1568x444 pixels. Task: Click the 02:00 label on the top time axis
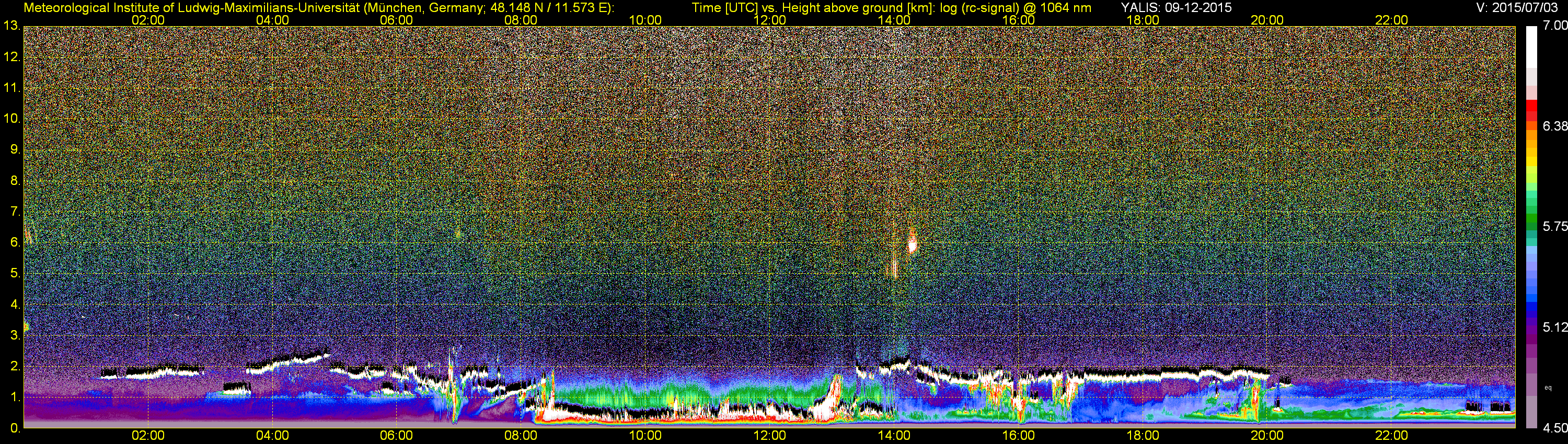coord(148,20)
